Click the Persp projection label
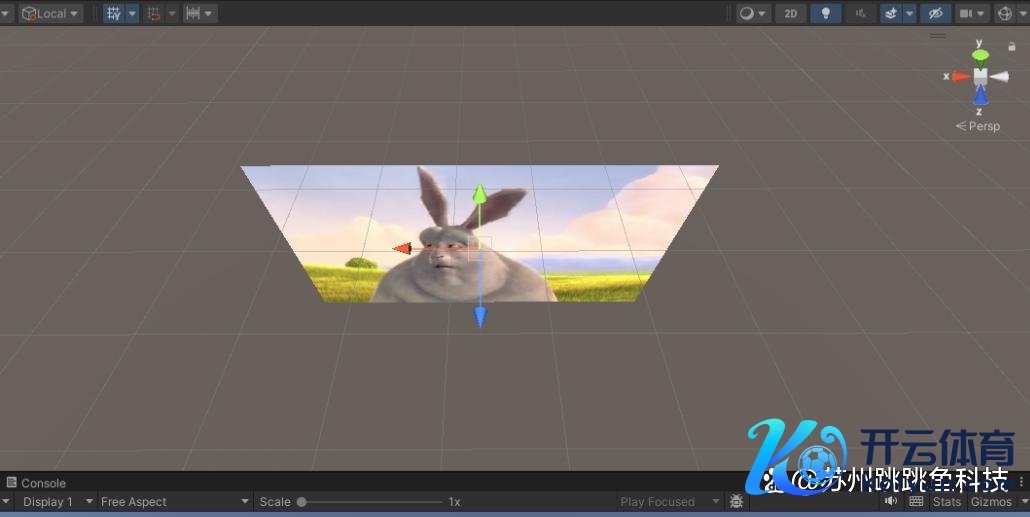The image size is (1030, 517). coord(980,126)
